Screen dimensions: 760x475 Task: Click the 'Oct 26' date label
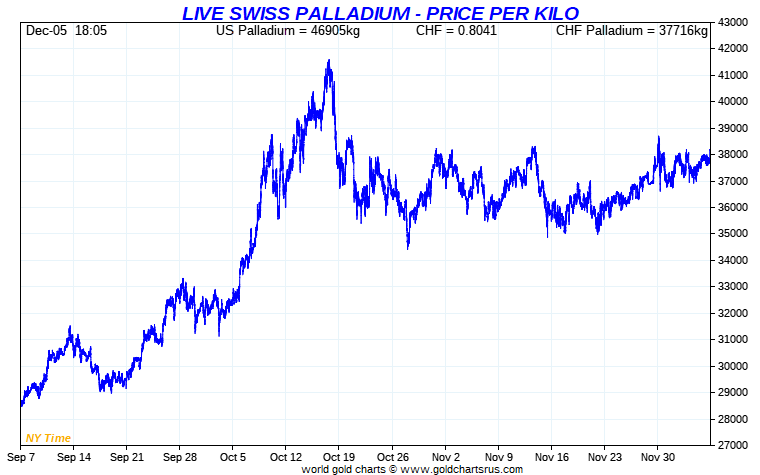[393, 457]
